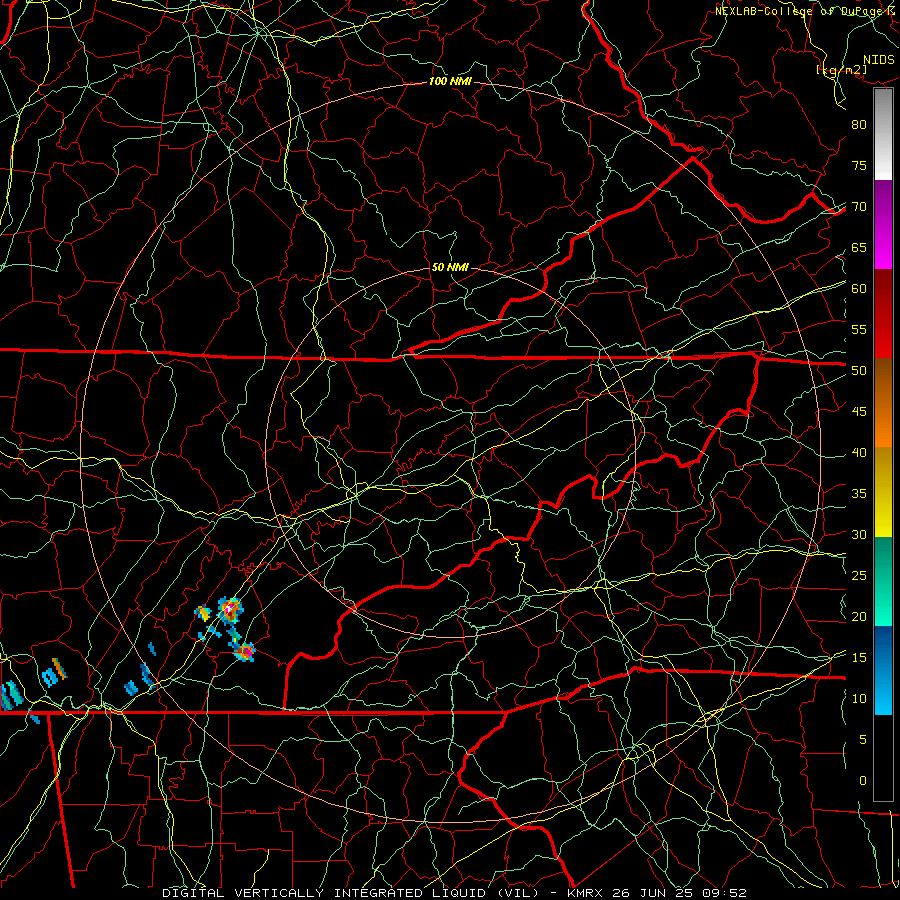Click the "70" value on the VIL scale
The height and width of the screenshot is (900, 900).
[x=859, y=207]
